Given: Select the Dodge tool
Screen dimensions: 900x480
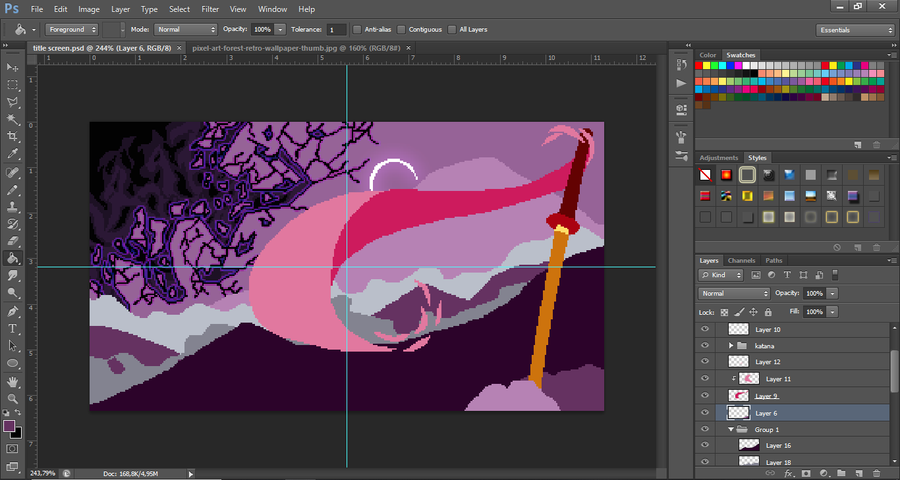Looking at the screenshot, I should pos(12,293).
